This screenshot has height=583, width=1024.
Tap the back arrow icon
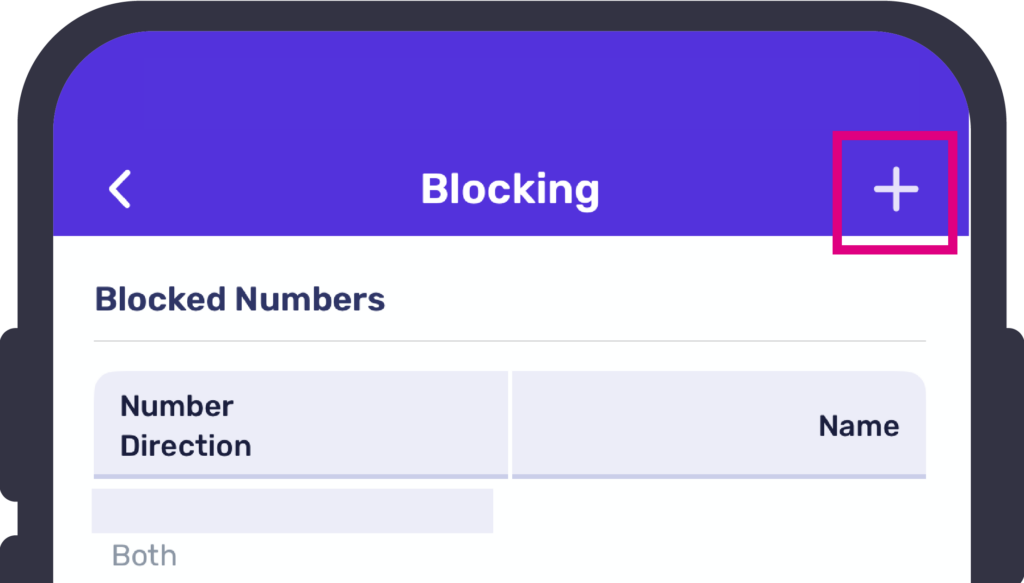pos(121,189)
